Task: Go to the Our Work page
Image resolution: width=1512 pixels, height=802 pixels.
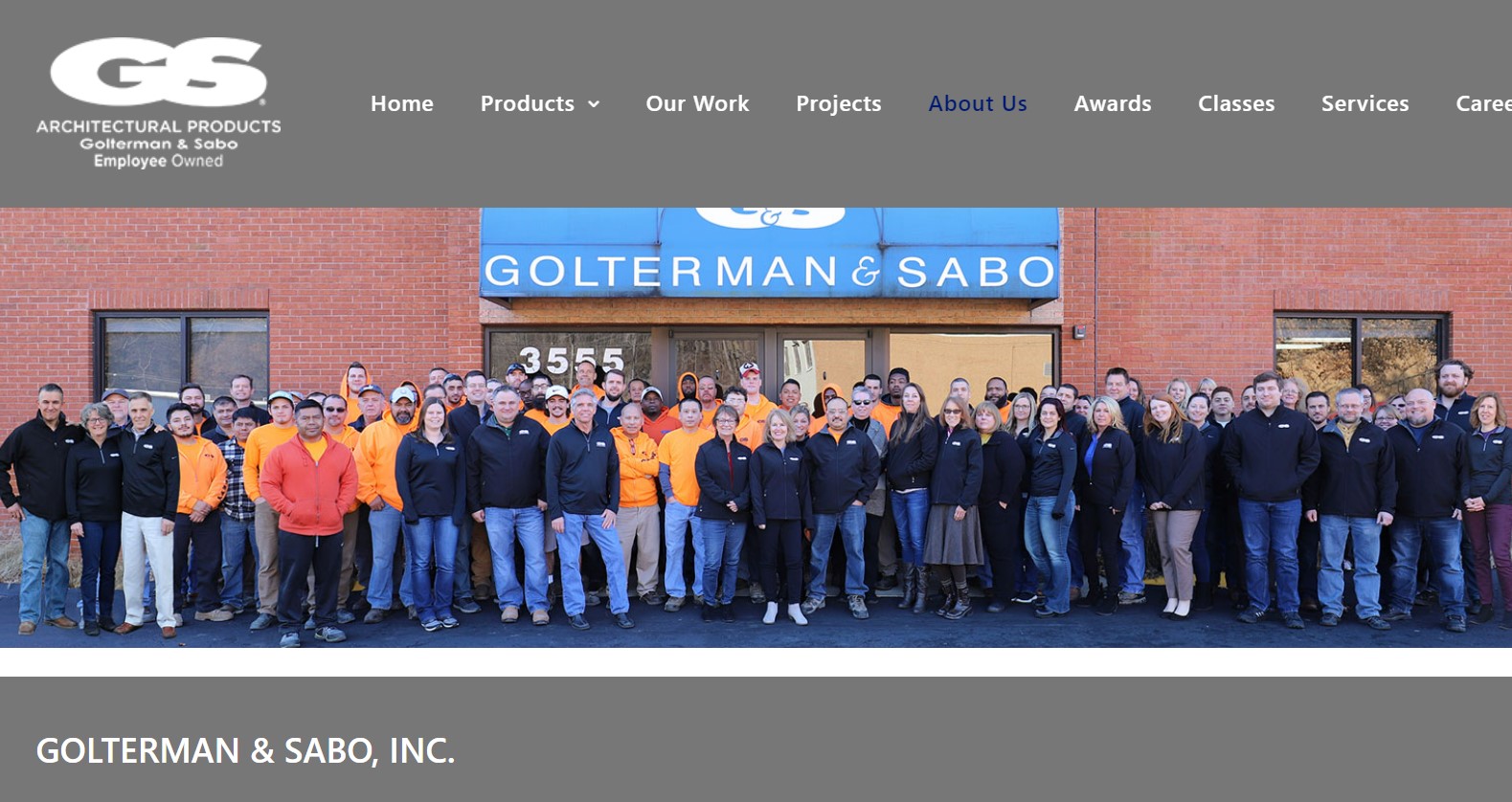Action: click(x=697, y=103)
